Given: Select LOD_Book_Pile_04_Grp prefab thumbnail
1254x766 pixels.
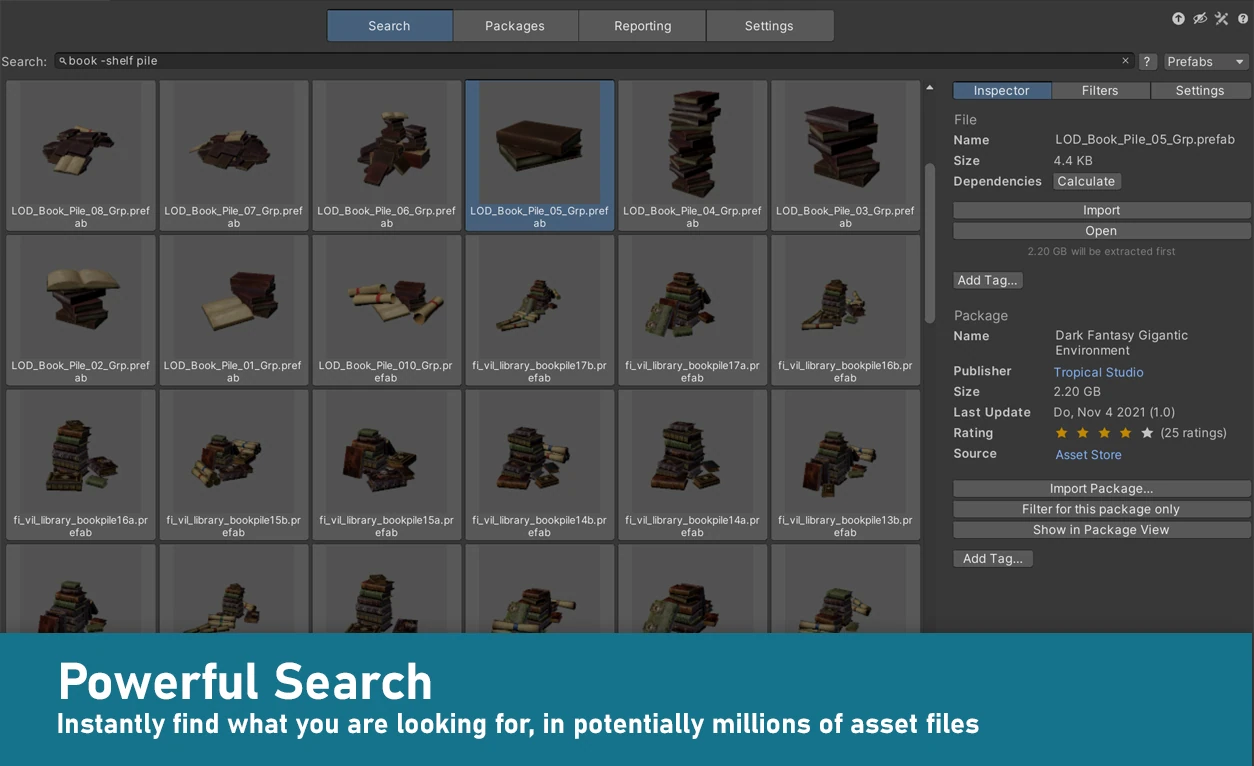Looking at the screenshot, I should (693, 156).
